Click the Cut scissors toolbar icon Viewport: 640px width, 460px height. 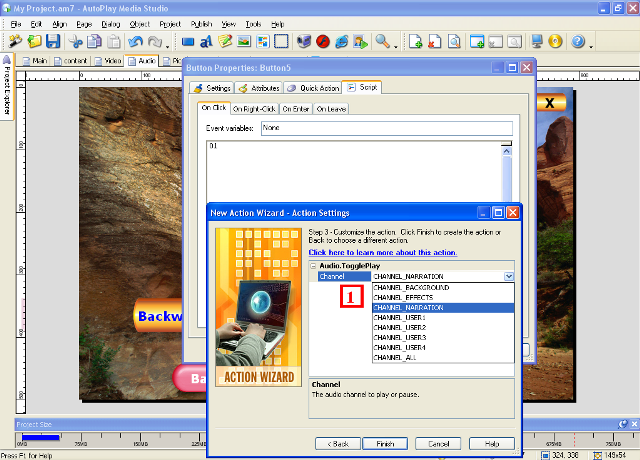point(76,42)
